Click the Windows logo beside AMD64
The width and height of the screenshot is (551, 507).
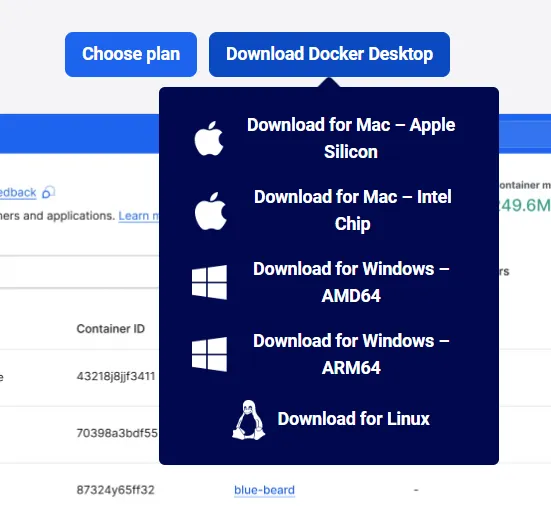click(209, 282)
